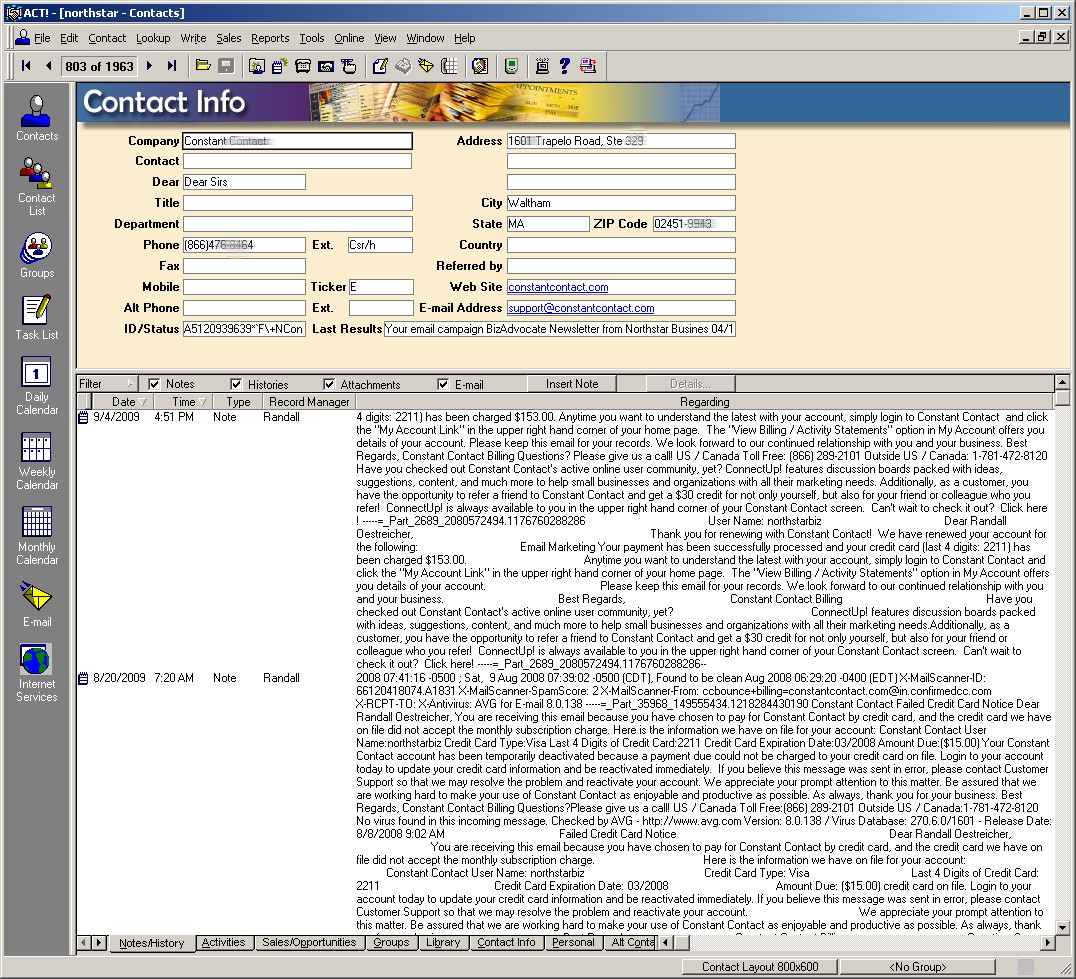Click the Record Manager column header
The height and width of the screenshot is (979, 1076).
click(309, 401)
